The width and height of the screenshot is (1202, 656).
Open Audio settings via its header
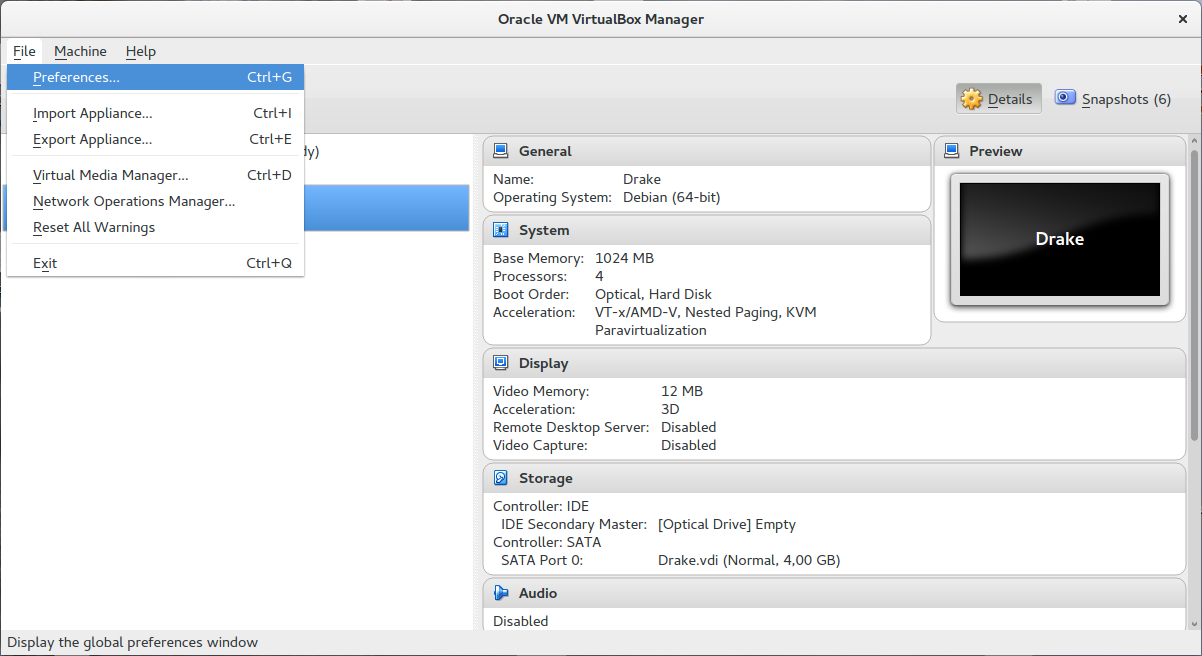(x=834, y=593)
